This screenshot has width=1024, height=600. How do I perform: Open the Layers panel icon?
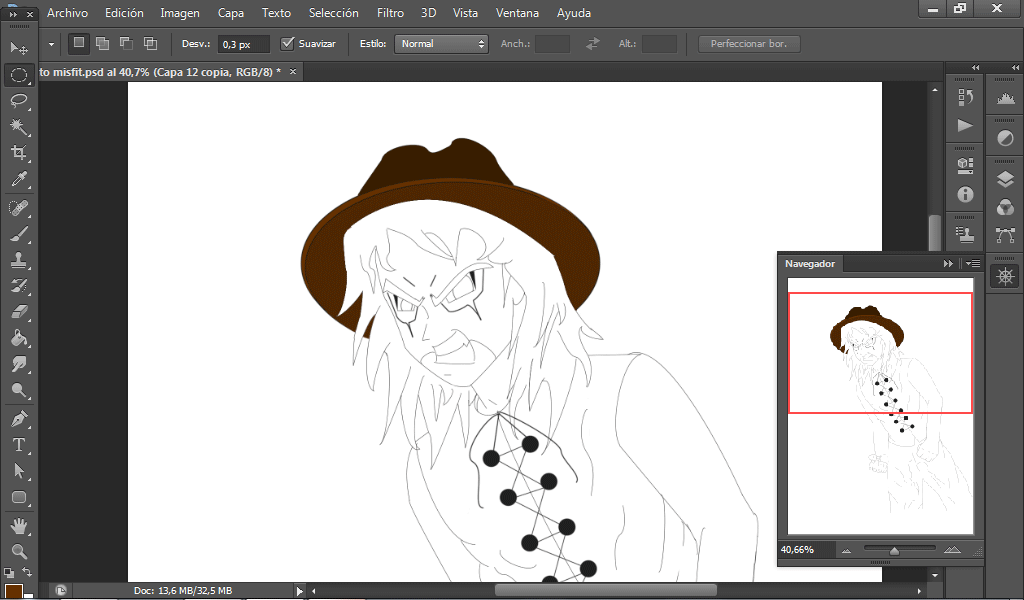click(x=1005, y=179)
